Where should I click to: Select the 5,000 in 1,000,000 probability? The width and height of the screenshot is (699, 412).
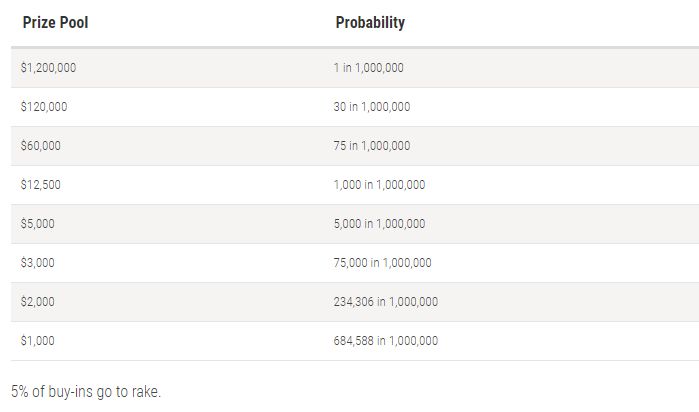click(379, 224)
